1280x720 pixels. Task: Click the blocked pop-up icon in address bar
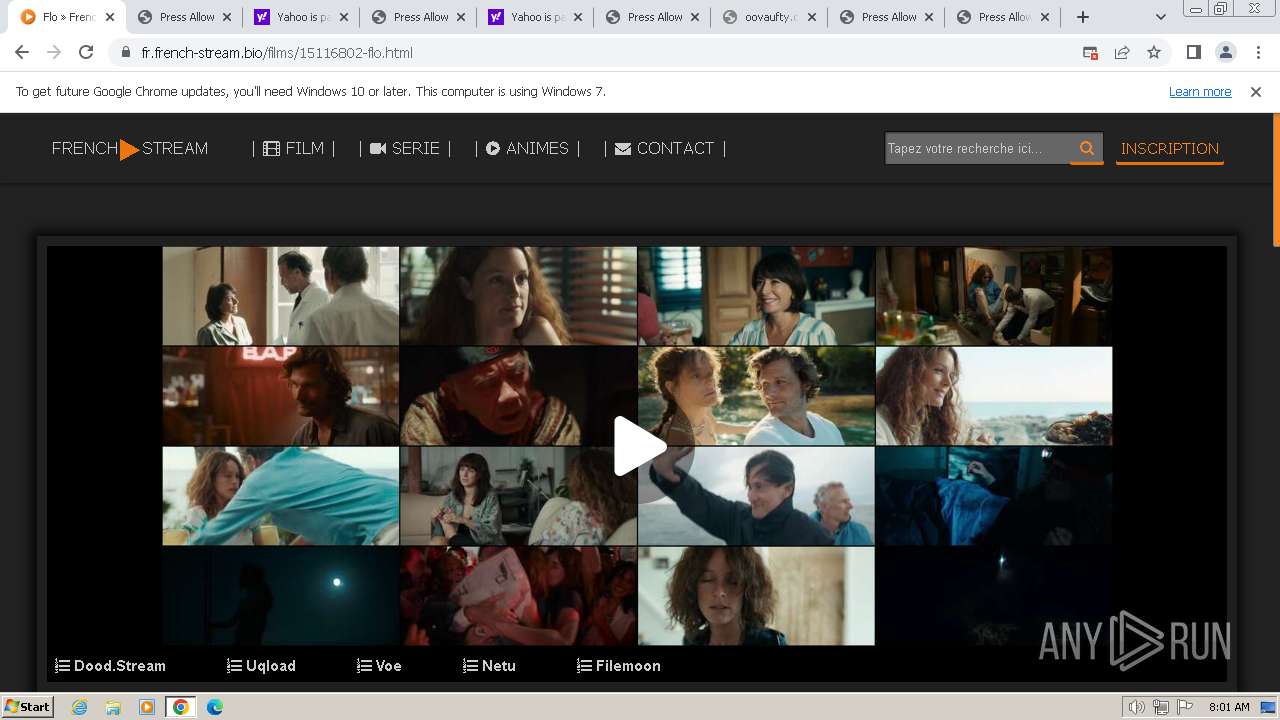1090,52
